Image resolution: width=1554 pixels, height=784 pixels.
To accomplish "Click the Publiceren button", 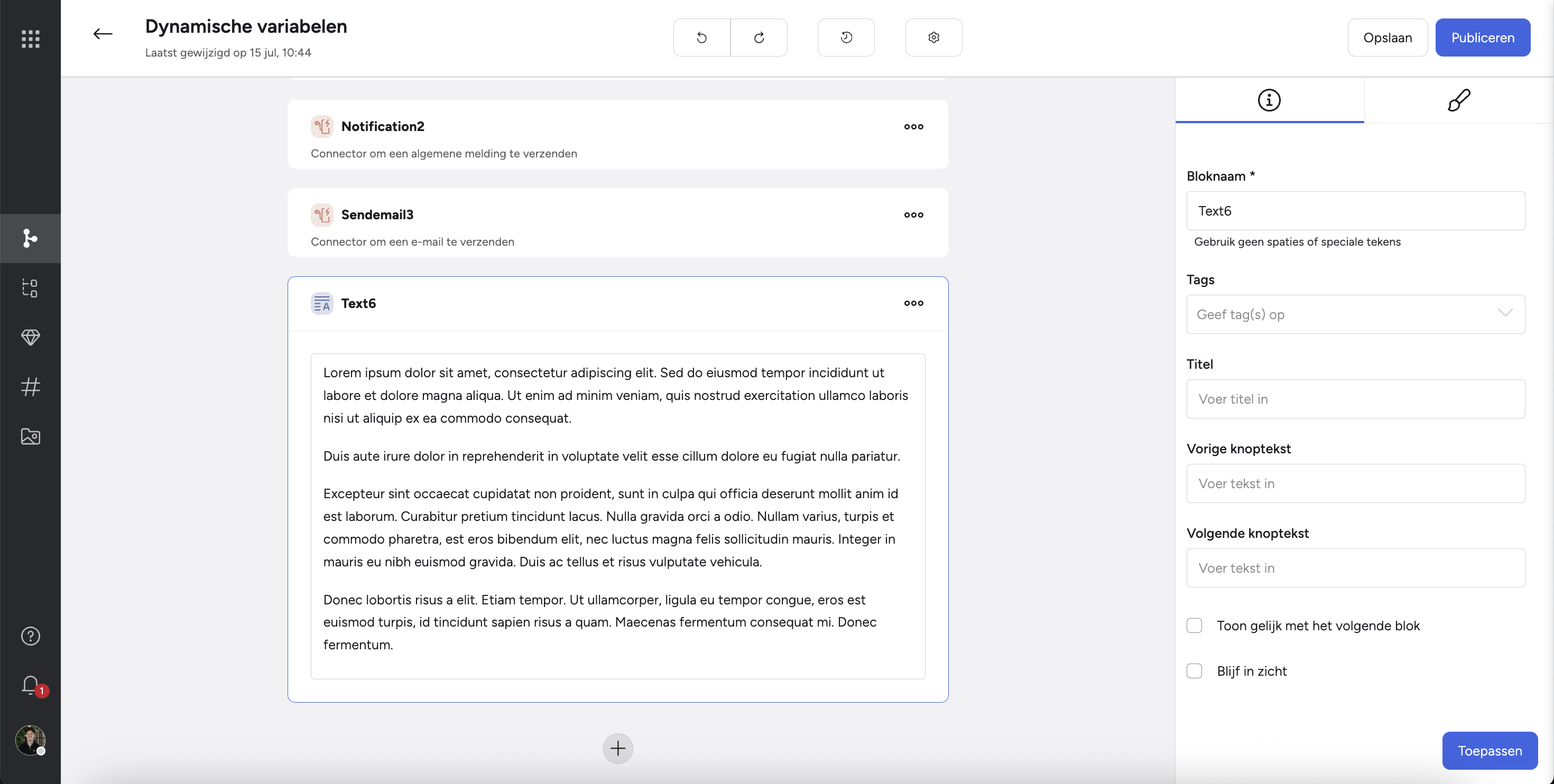I will [1482, 38].
